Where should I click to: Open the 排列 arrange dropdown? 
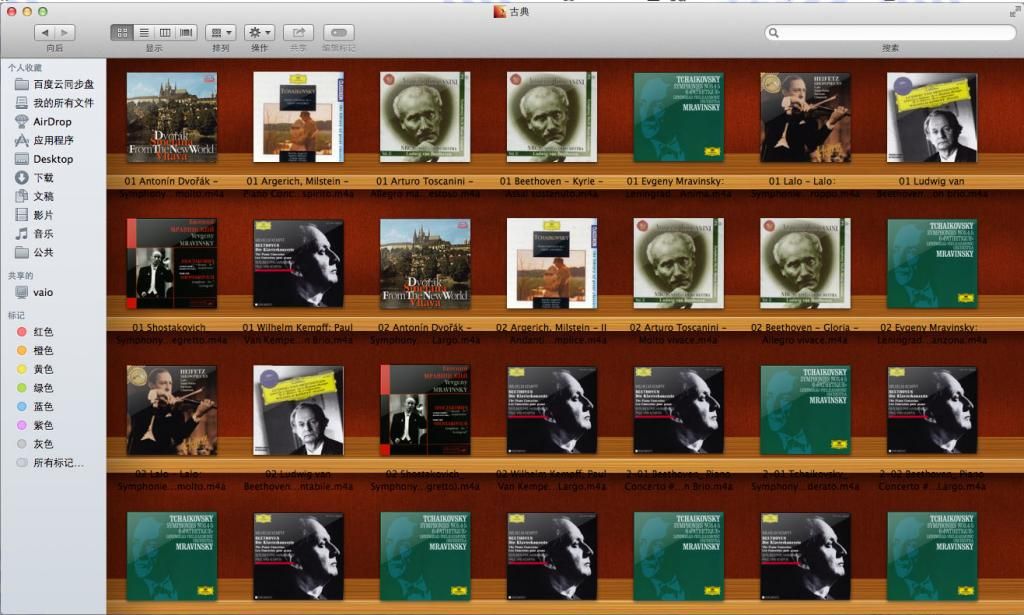220,33
